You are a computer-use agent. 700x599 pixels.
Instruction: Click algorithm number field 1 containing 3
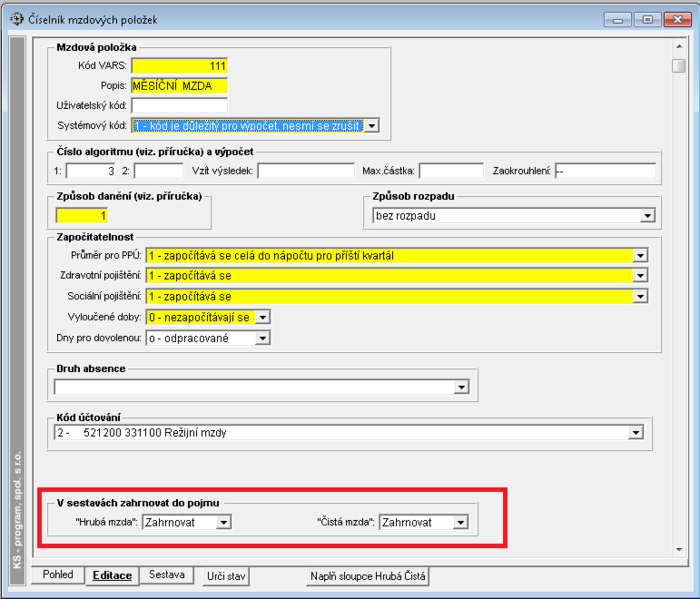click(x=91, y=171)
